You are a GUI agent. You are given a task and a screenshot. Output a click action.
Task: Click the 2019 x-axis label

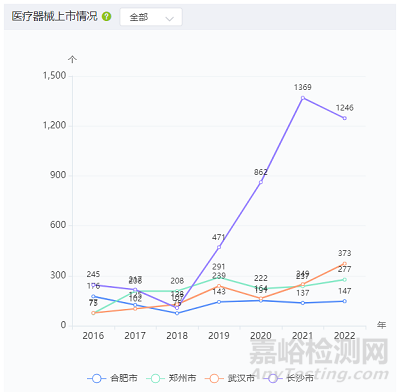pos(219,336)
